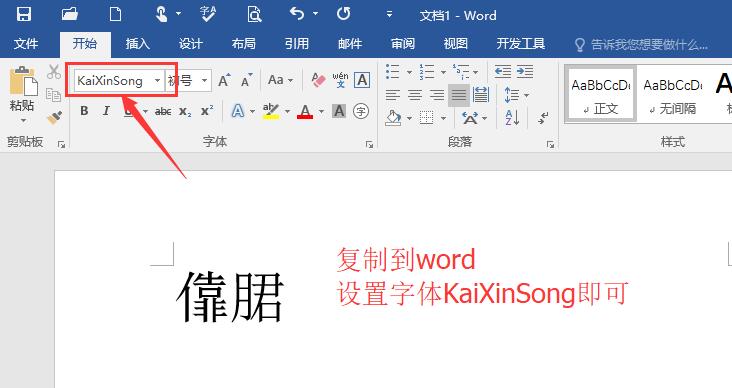Toggle strikethrough (abc) formatting
This screenshot has width=732, height=388.
coord(163,111)
